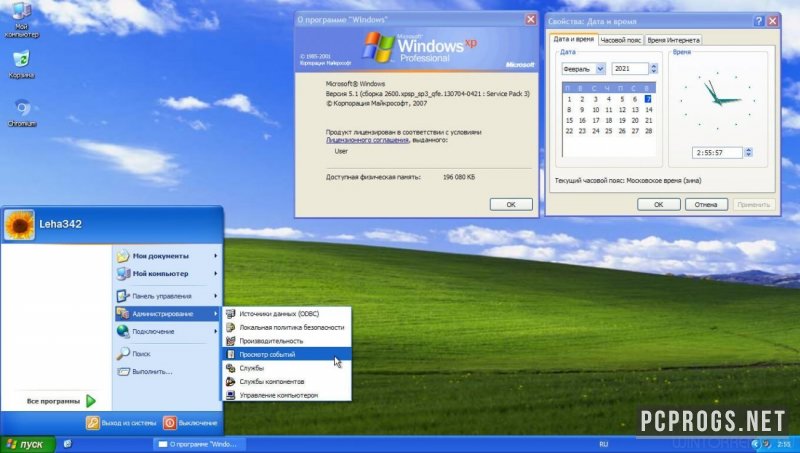
Task: Increase time with up spinner arrow
Action: coord(748,149)
